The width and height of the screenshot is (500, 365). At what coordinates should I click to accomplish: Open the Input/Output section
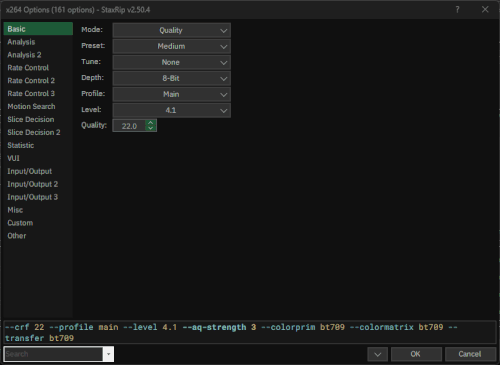coord(38,171)
